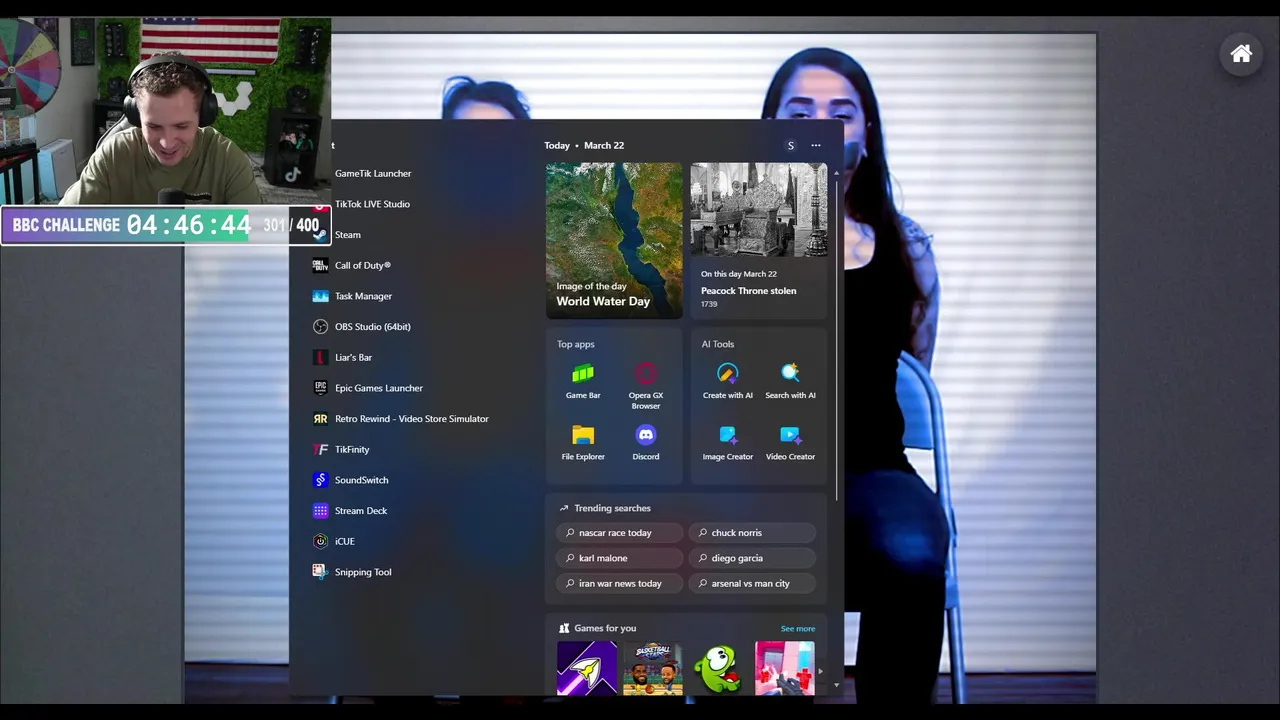Viewport: 1280px width, 720px height.
Task: Open Snipping Tool
Action: point(351,572)
